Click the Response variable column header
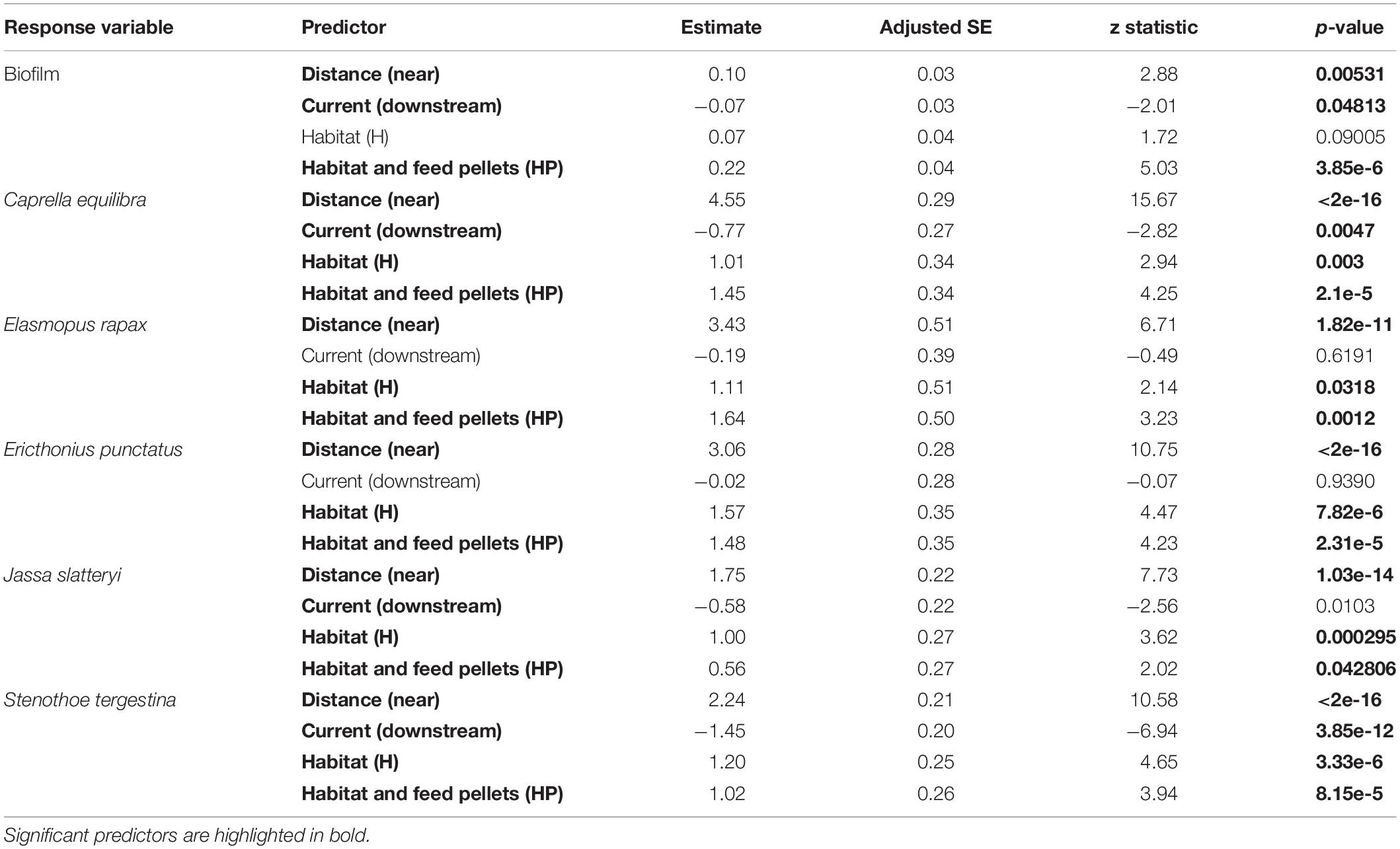The width and height of the screenshot is (1400, 849). pyautogui.click(x=89, y=27)
